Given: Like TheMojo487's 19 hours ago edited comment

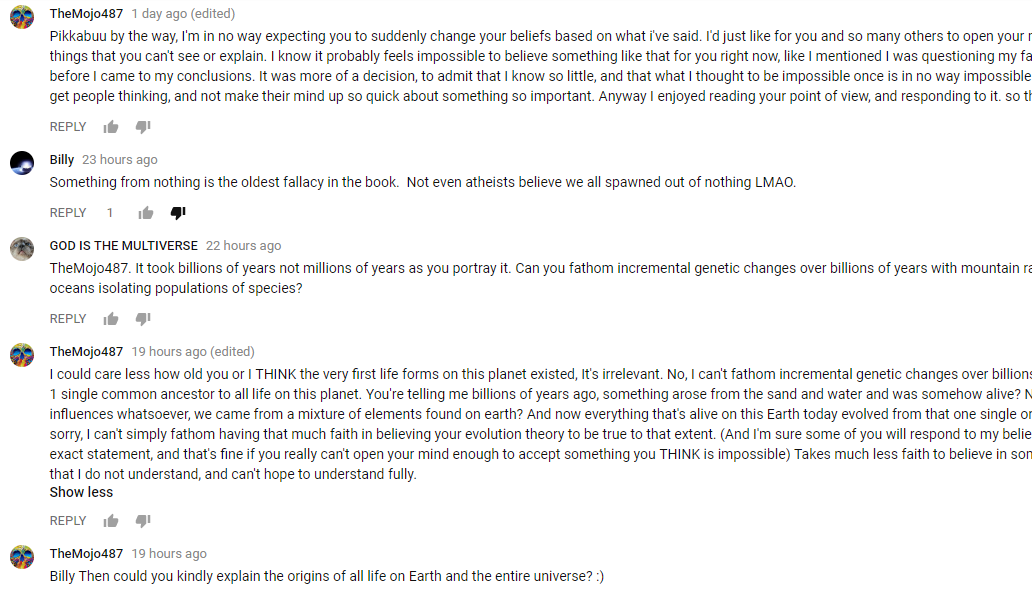Looking at the screenshot, I should coord(111,520).
